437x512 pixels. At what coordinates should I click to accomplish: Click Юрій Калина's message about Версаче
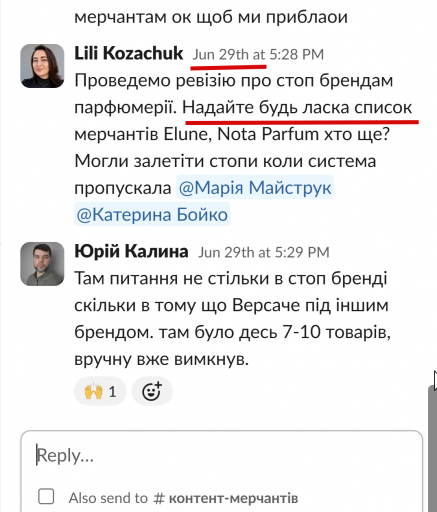tap(232, 319)
